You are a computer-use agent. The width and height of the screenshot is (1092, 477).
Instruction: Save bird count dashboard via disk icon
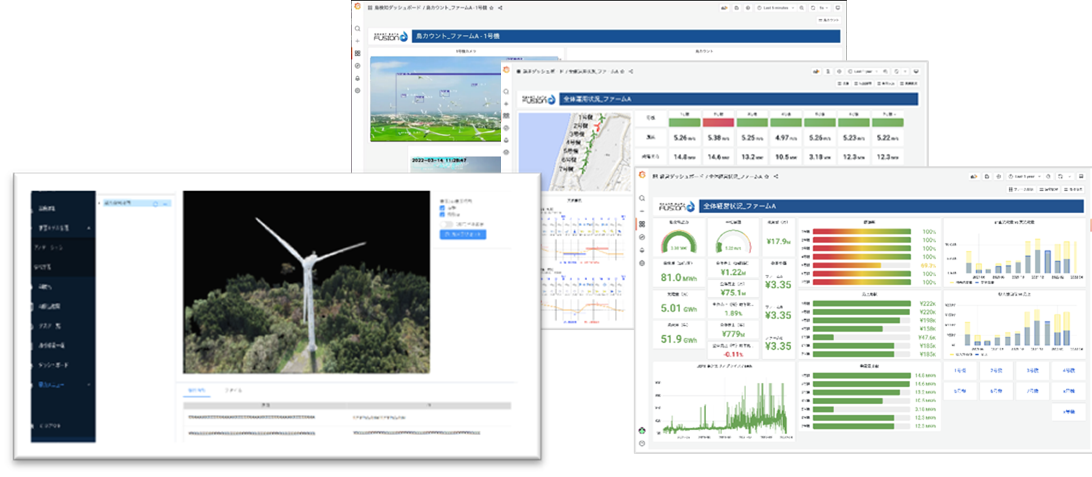point(737,7)
